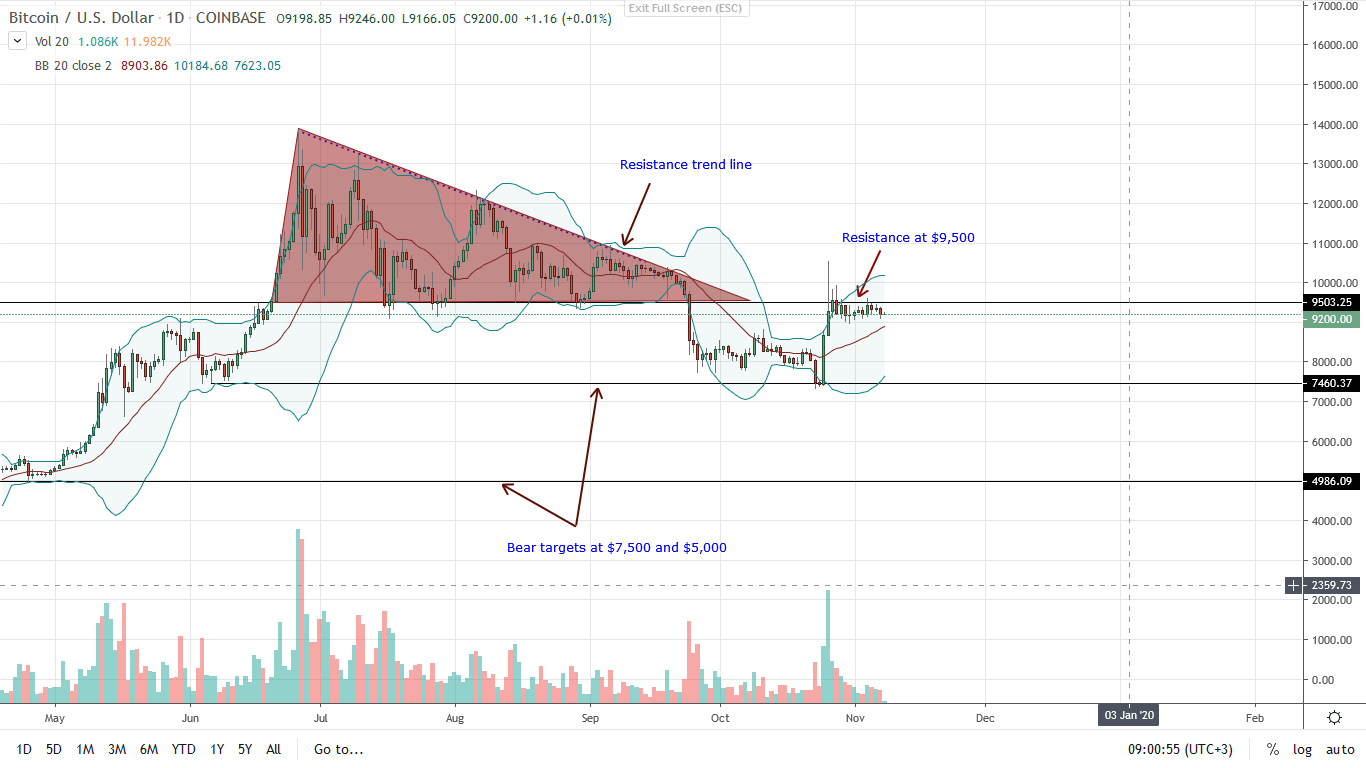The width and height of the screenshot is (1366, 768).
Task: Select the YTD time range
Action: pyautogui.click(x=184, y=749)
